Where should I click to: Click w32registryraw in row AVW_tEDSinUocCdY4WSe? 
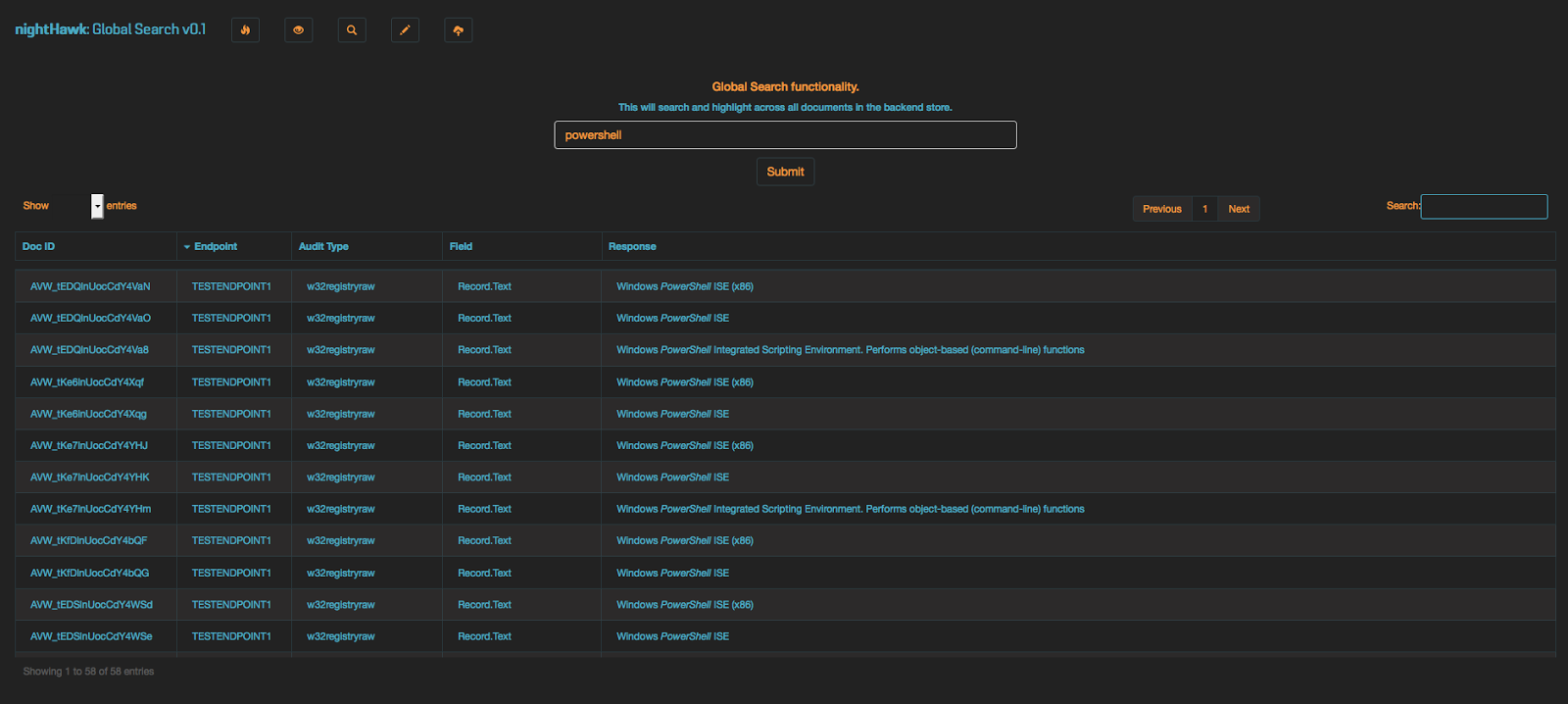(x=341, y=636)
